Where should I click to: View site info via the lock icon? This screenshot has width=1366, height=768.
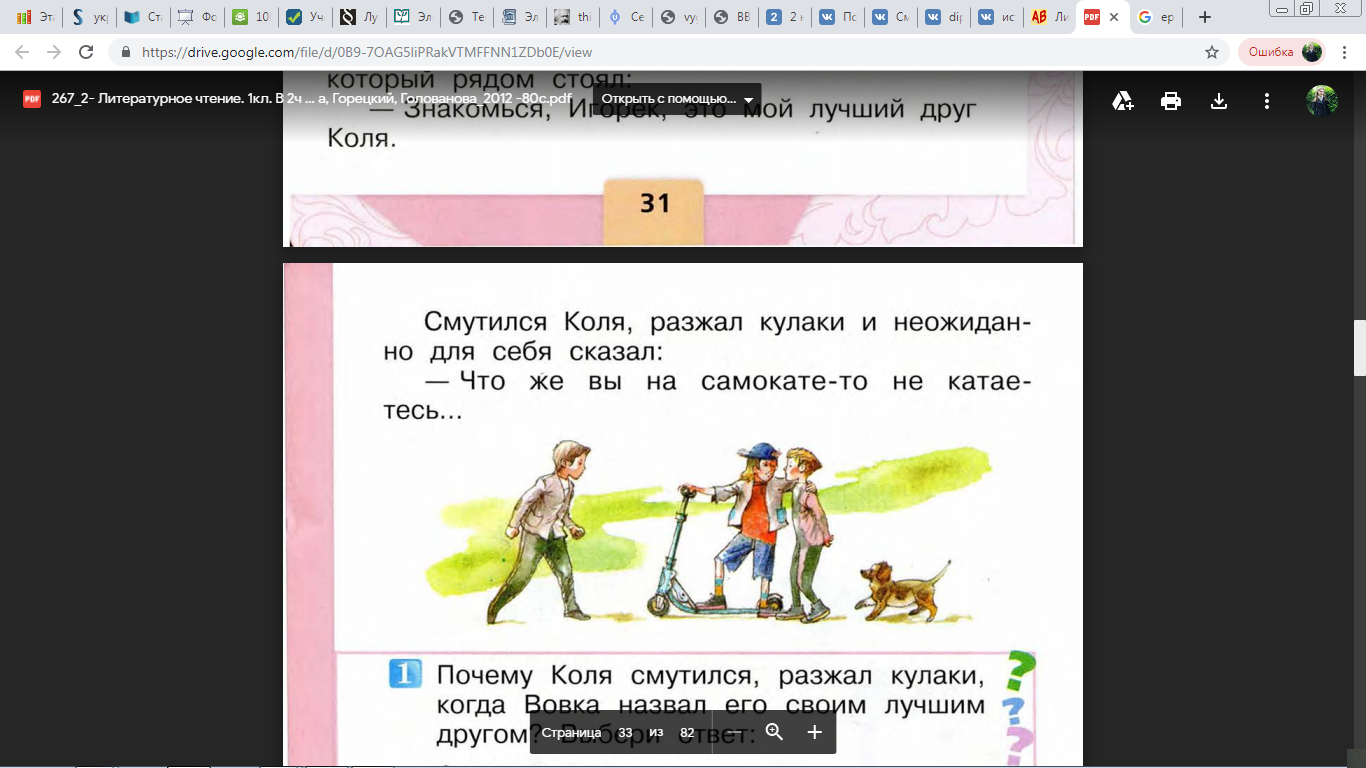click(x=125, y=52)
